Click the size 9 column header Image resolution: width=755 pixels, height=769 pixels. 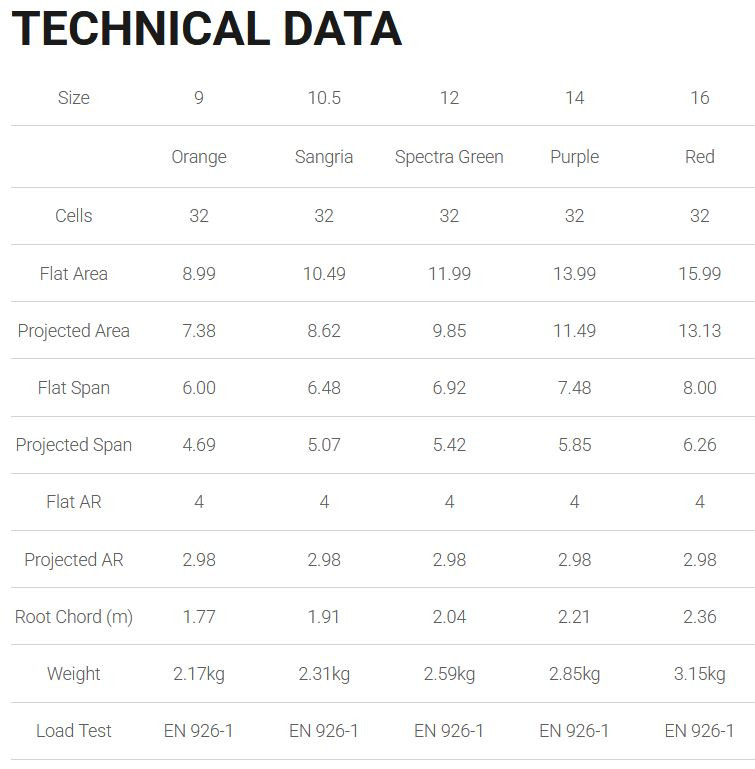click(199, 98)
